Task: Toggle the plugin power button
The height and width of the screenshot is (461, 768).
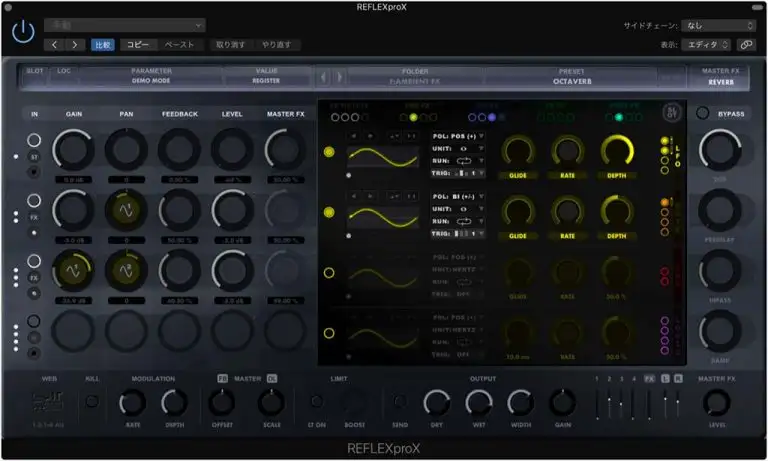Action: click(x=23, y=32)
